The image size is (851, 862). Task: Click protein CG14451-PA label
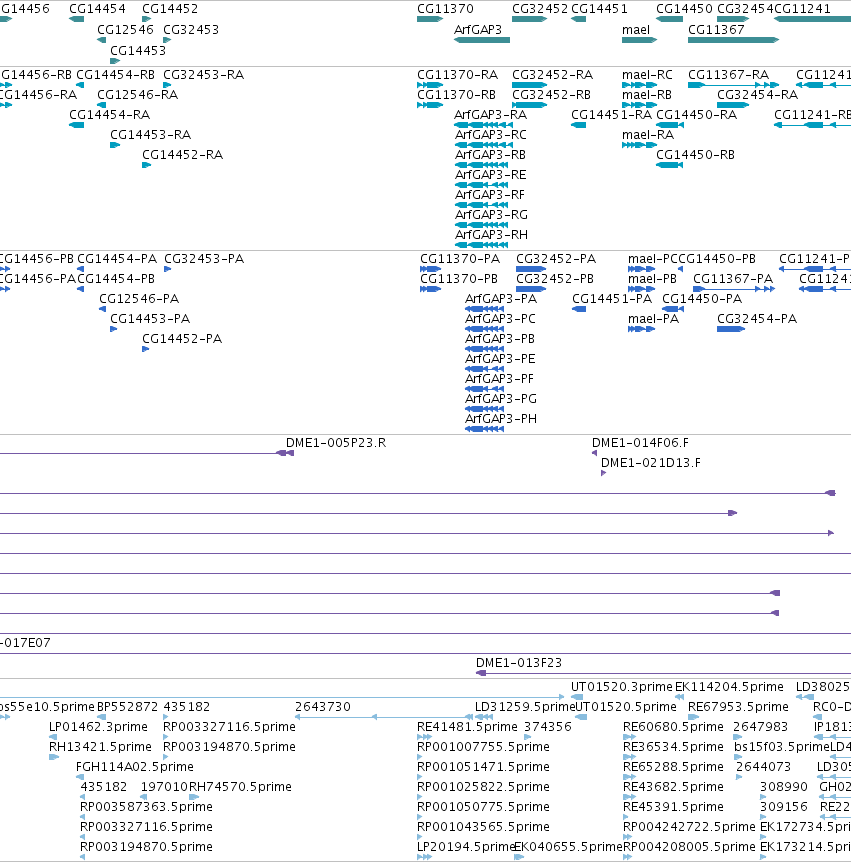click(612, 299)
